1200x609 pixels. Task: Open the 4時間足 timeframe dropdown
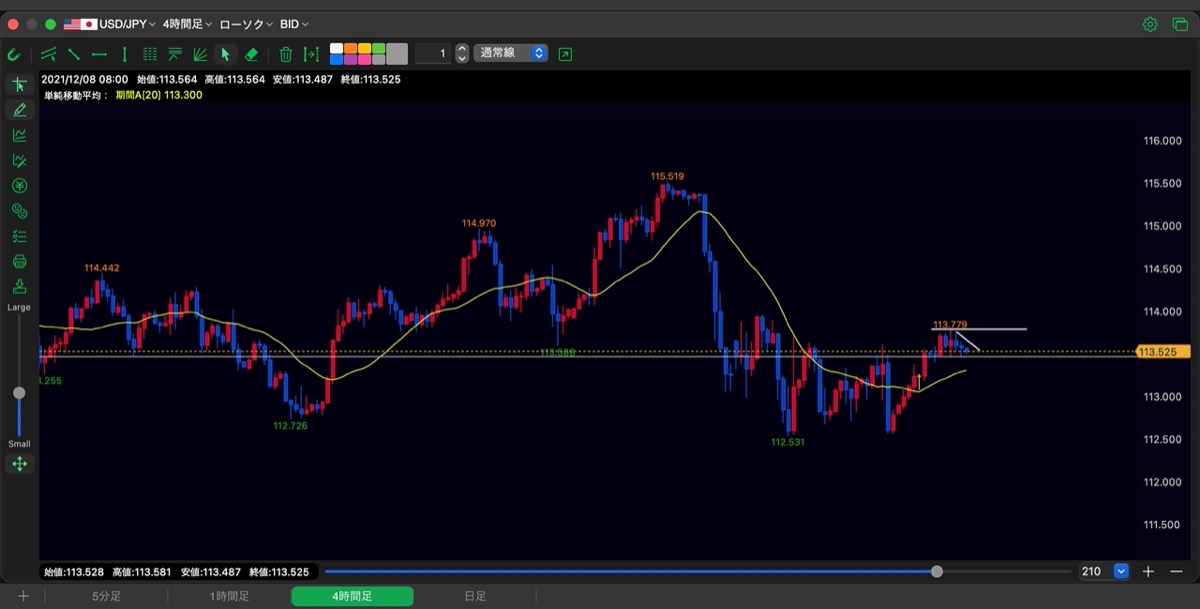187,24
